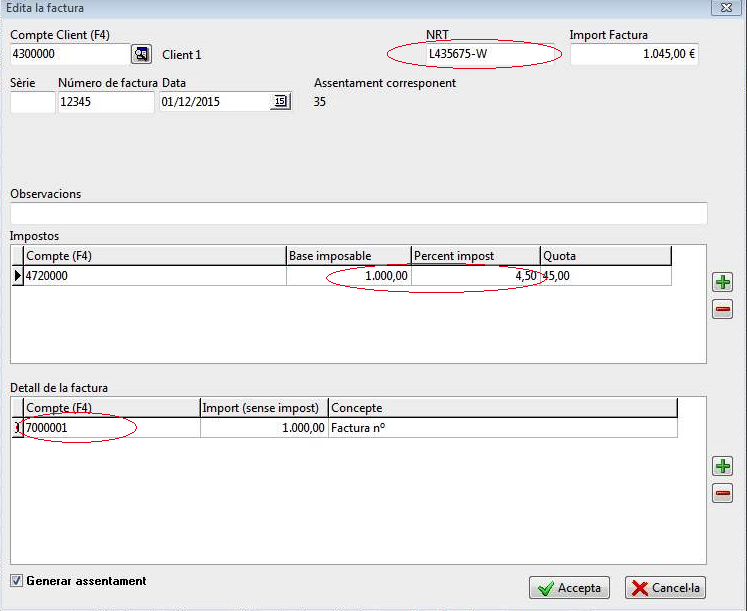The image size is (747, 611).
Task: Close the Edita la factura dialog
Action: pos(726,8)
